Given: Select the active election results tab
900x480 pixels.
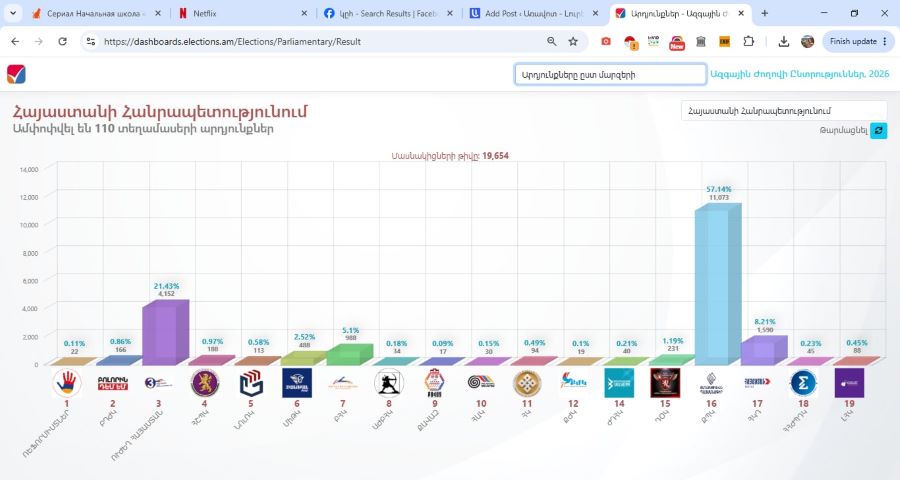Looking at the screenshot, I should (x=680, y=13).
